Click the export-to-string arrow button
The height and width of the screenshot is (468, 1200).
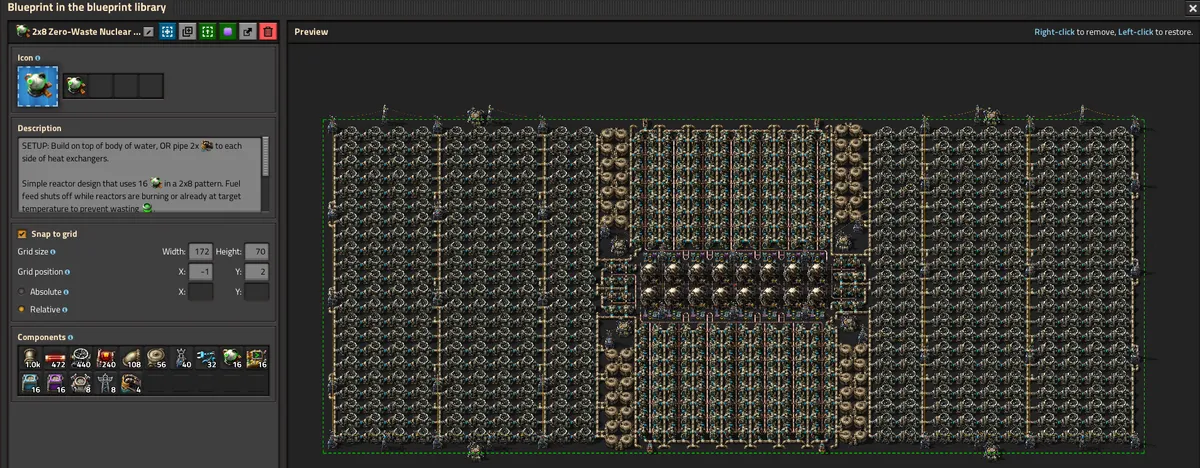click(x=247, y=32)
